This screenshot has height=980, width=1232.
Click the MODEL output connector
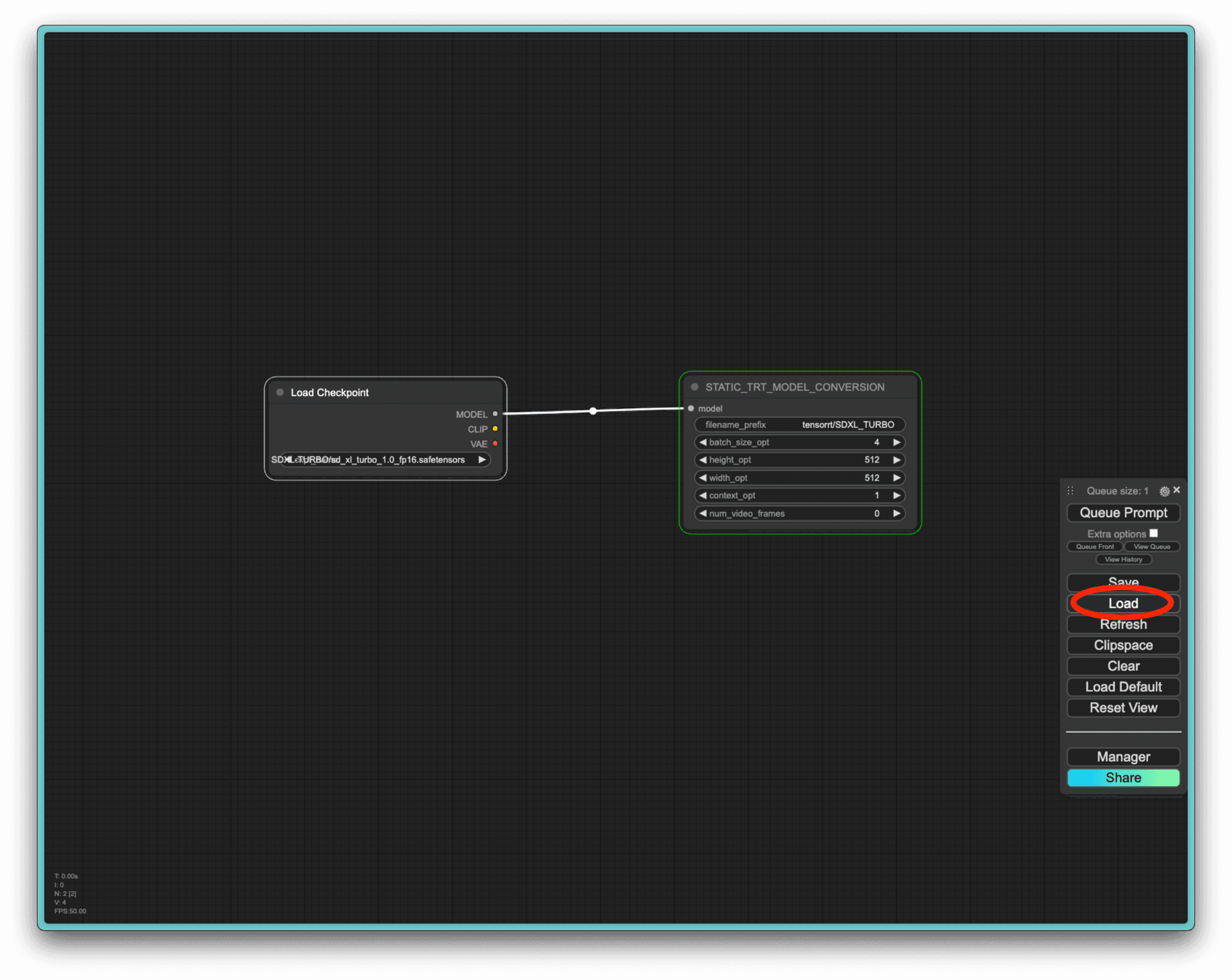tap(495, 414)
